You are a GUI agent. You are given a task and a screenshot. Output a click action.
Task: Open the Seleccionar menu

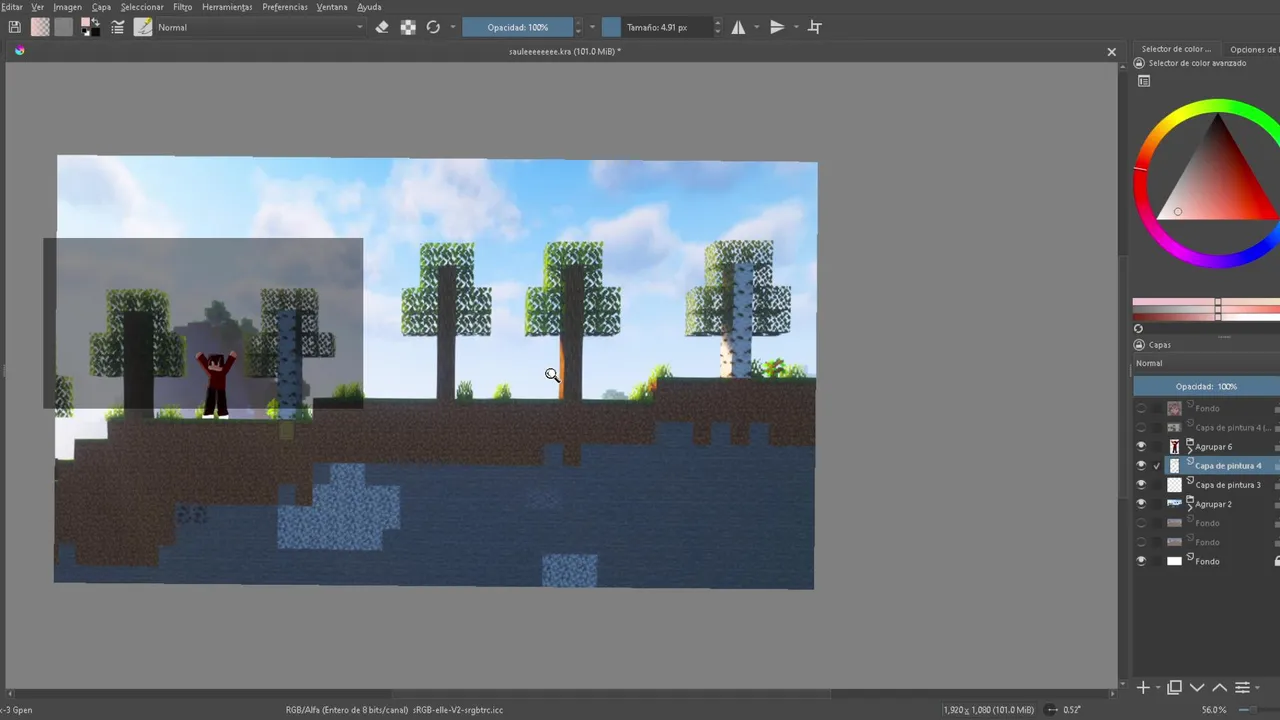click(142, 7)
